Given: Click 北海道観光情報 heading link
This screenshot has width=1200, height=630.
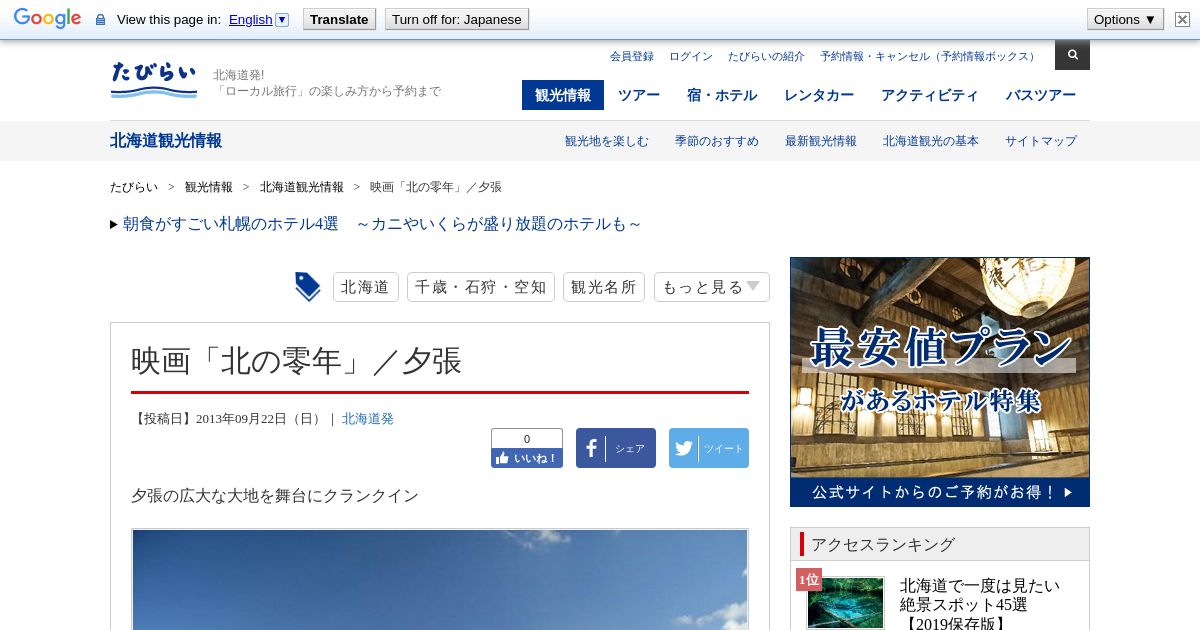Looking at the screenshot, I should [x=166, y=140].
